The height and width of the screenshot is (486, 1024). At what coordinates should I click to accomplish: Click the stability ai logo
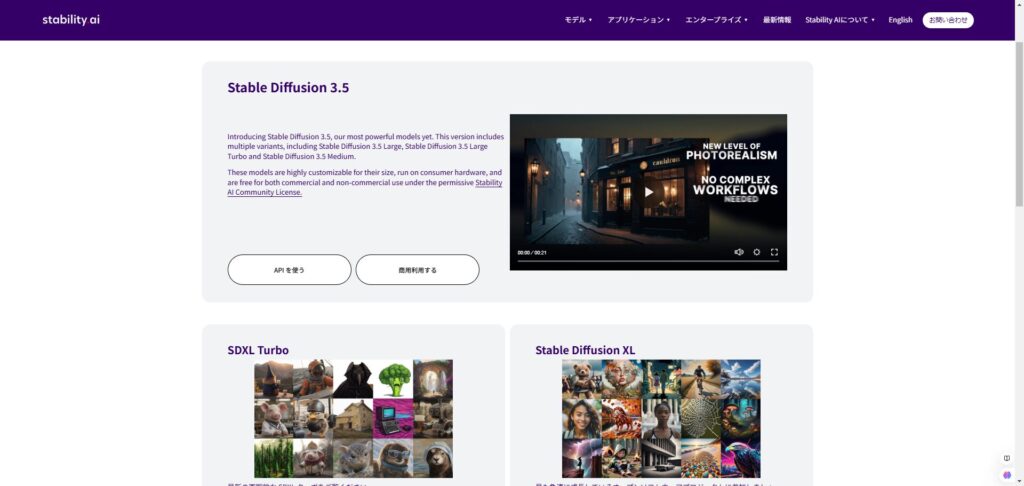tap(71, 20)
